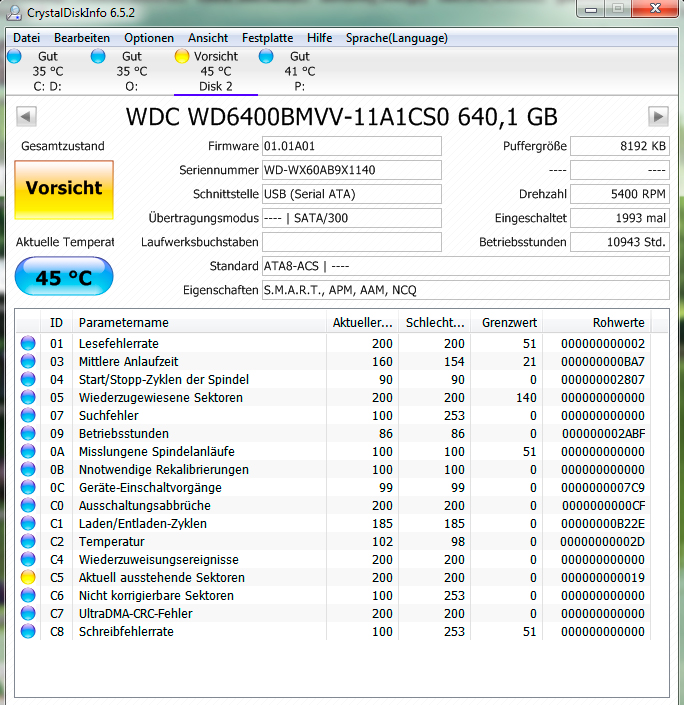The image size is (684, 705).
Task: Click status orb of Mittlere Anlaufzeit row
Action: pyautogui.click(x=28, y=361)
